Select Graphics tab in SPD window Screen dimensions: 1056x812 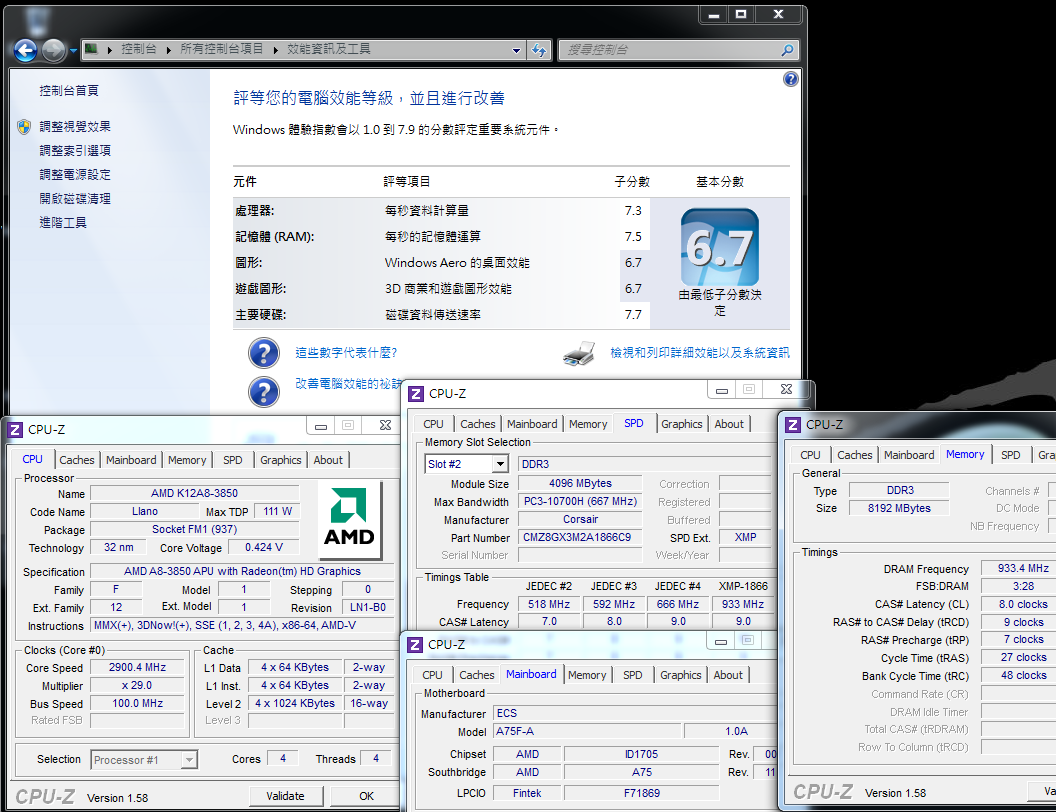coord(682,424)
